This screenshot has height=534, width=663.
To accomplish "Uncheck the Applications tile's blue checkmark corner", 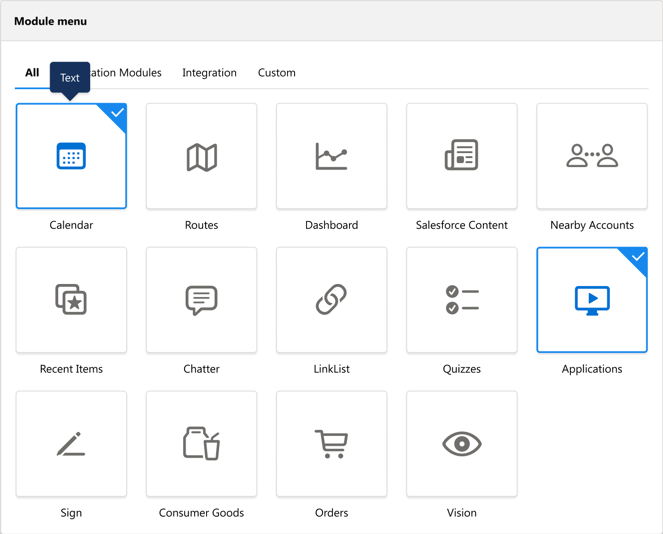I will [637, 257].
